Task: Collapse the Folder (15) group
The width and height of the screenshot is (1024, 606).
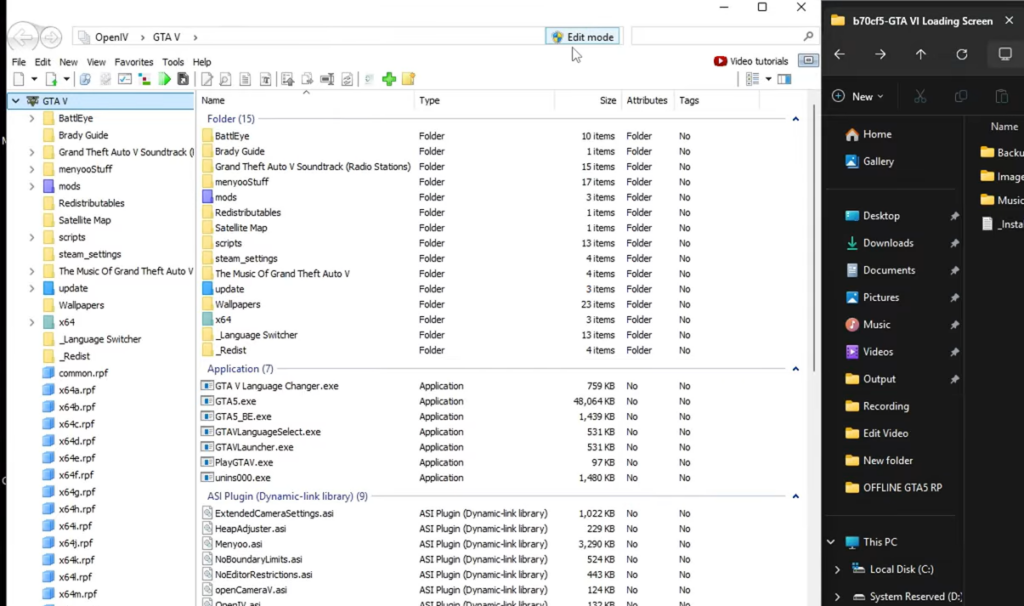Action: coord(795,119)
